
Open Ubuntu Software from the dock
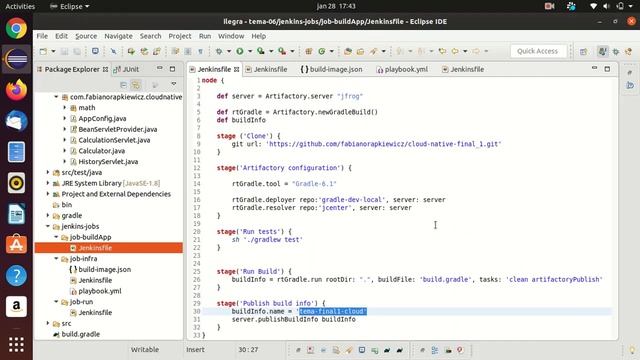16,244
